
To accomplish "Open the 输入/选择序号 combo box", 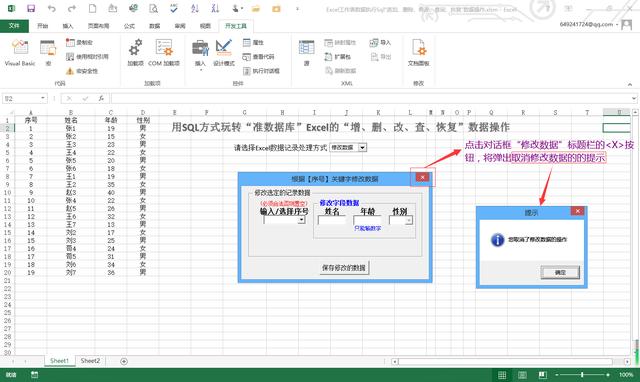I will [x=302, y=220].
